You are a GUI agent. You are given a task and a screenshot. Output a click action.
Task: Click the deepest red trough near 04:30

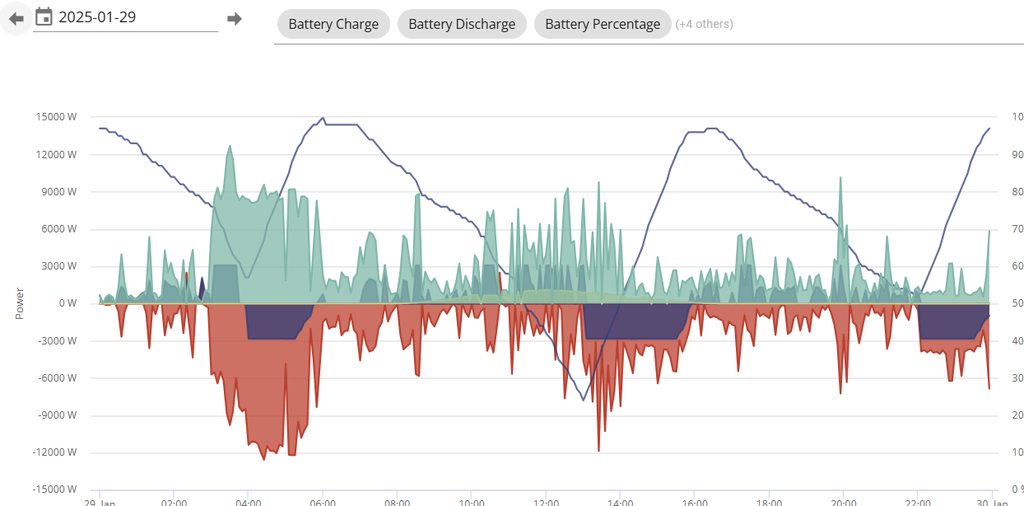coord(264,458)
